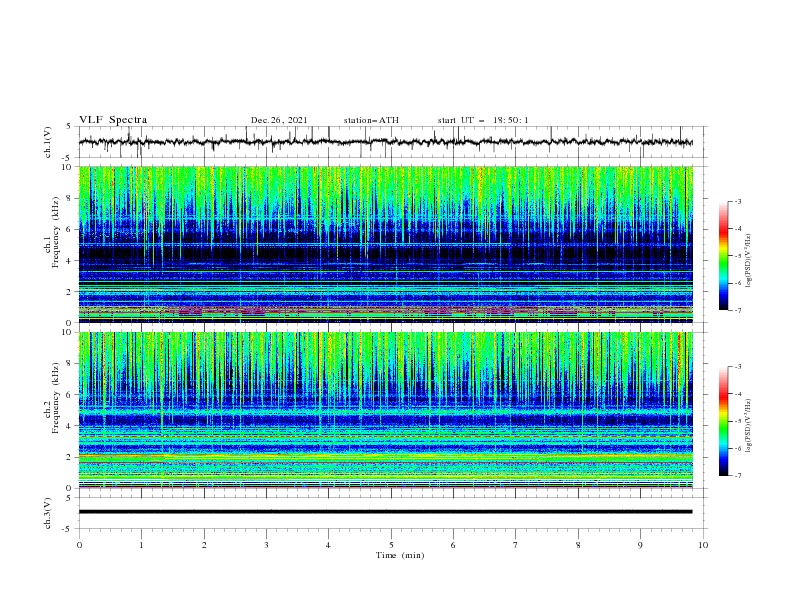Screen dimensions: 792x612
Task: Click the "VLF Spectra" title text
Action: pos(113,120)
